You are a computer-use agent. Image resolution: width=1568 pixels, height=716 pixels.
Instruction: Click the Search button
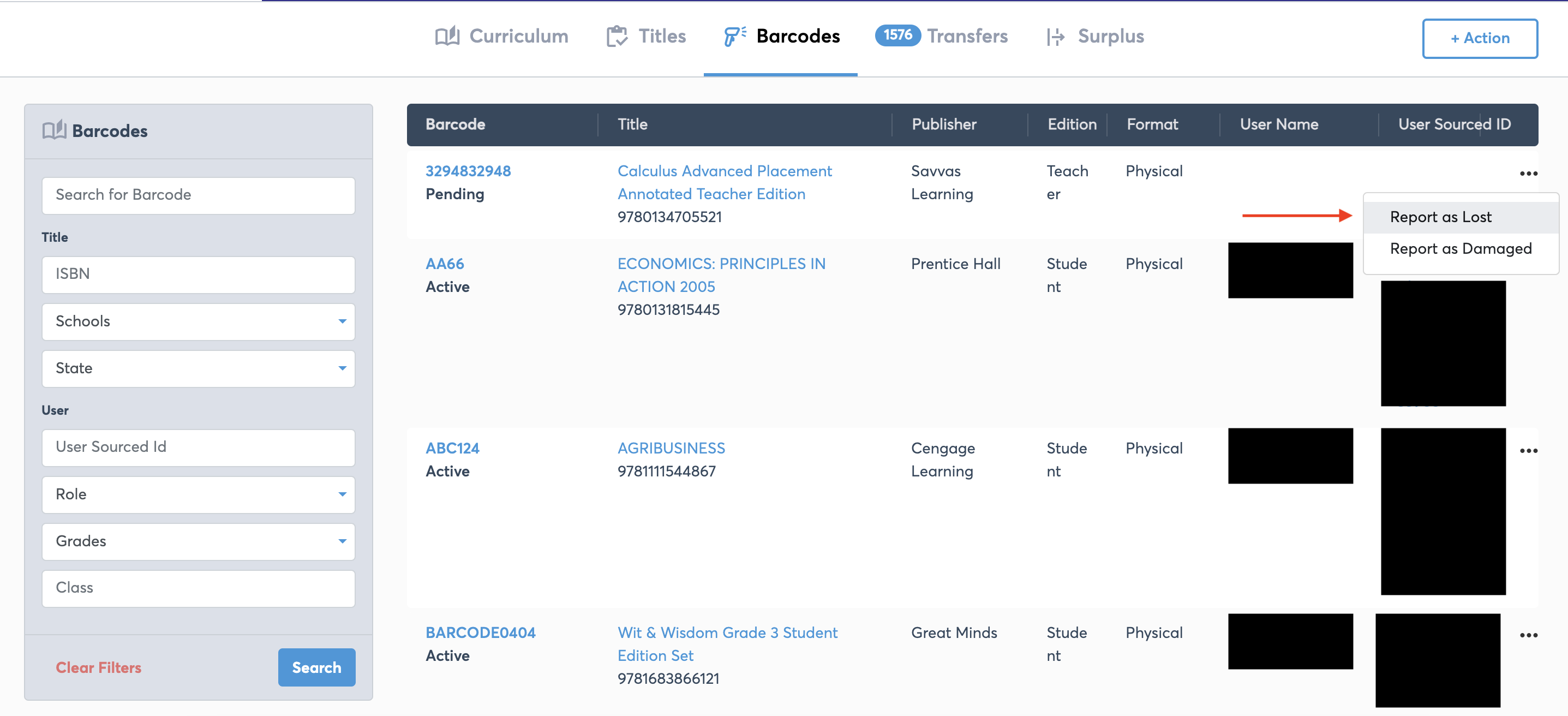(x=316, y=667)
